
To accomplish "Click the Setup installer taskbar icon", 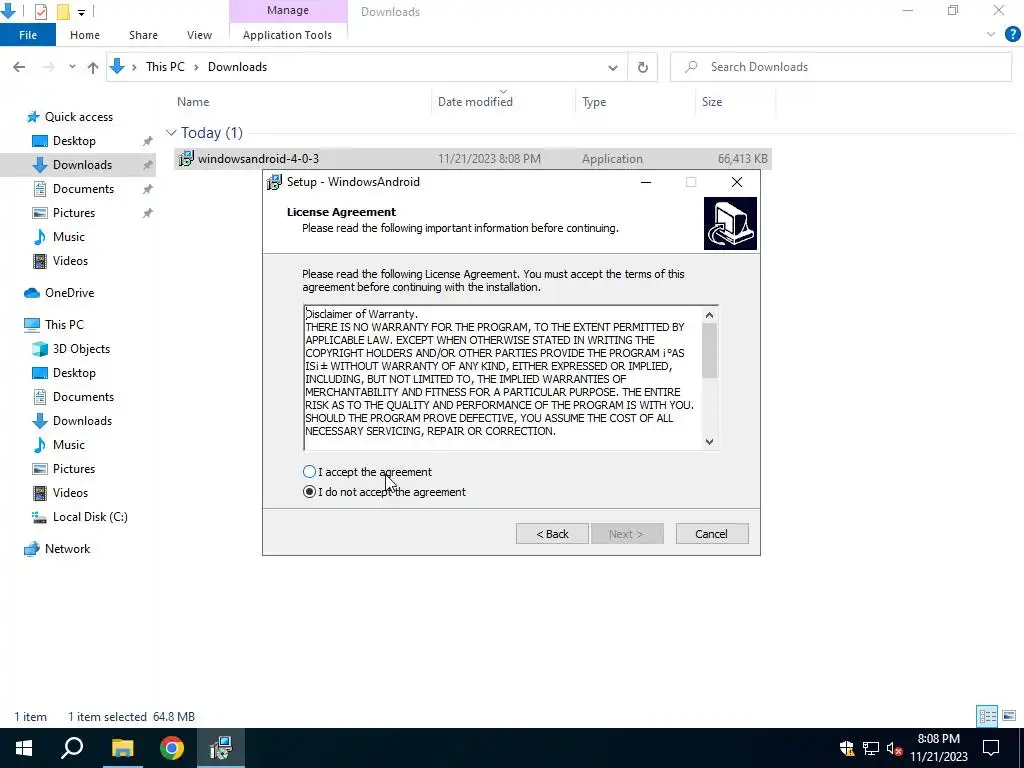I will [221, 748].
